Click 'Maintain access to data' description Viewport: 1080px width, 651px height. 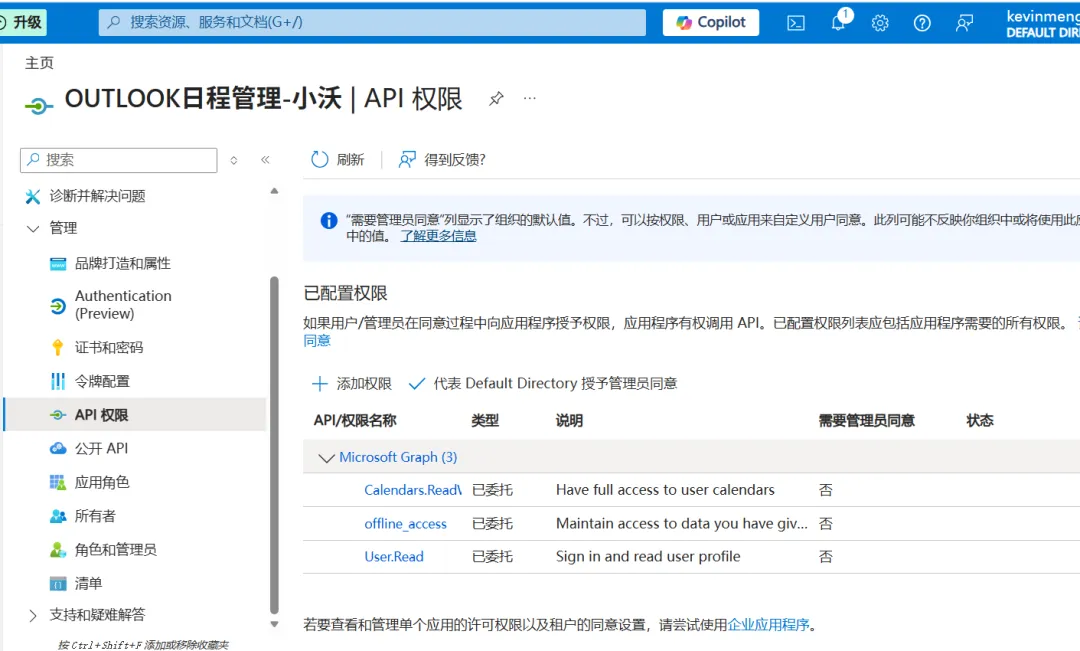pyautogui.click(x=681, y=524)
